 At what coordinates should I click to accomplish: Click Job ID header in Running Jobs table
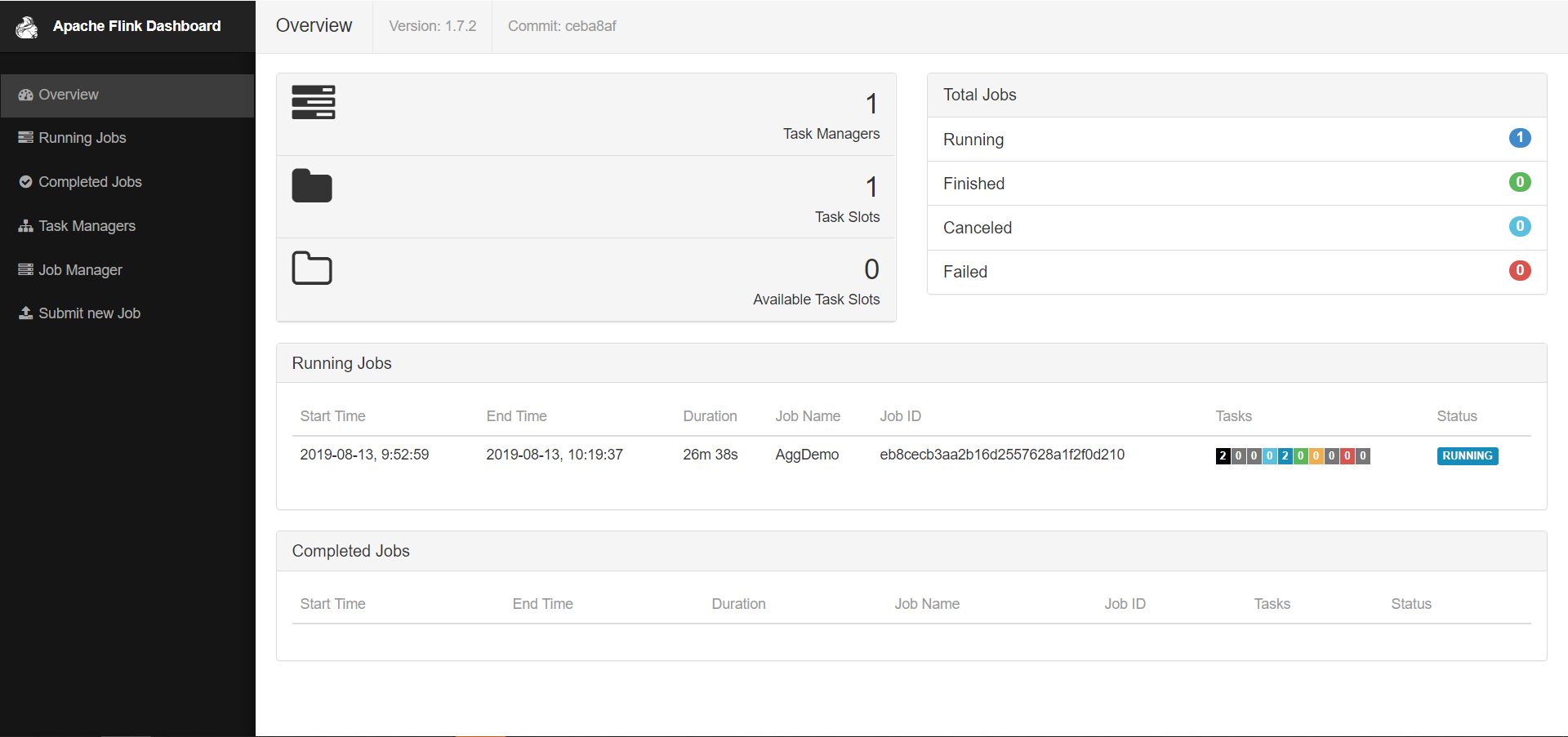tap(900, 416)
